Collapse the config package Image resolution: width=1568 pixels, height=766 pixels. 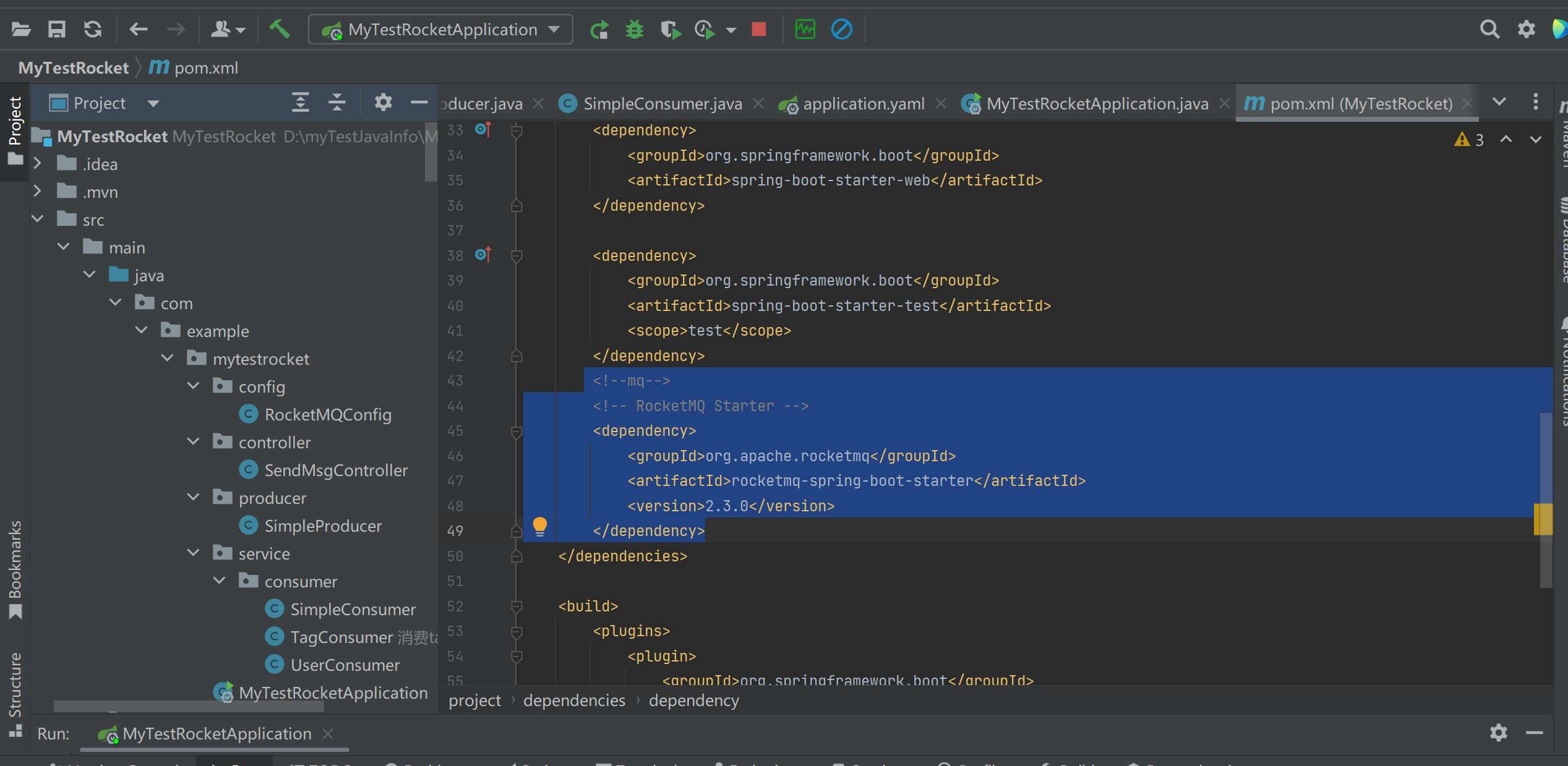[x=194, y=386]
